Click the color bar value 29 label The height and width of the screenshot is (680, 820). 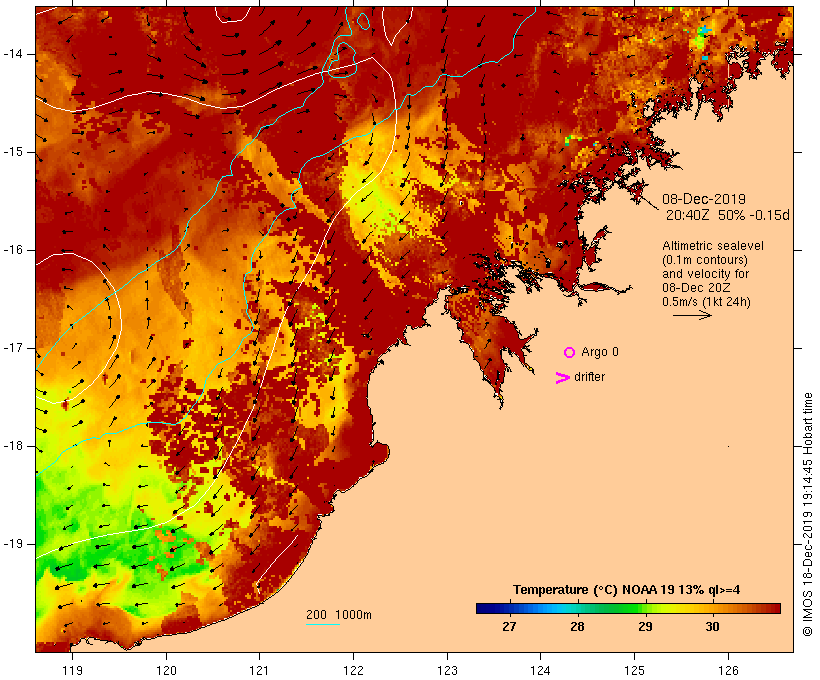click(645, 627)
